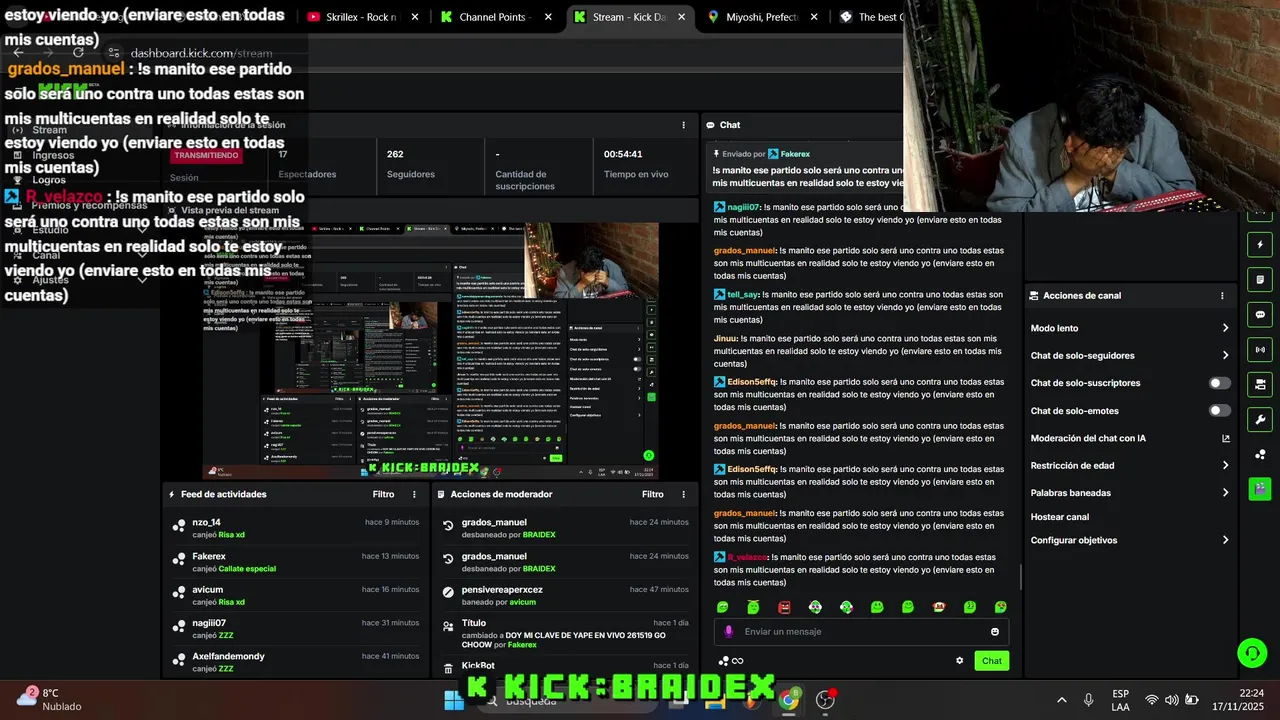Click the camera stream preview sidebar icon
This screenshot has height=720, width=1280.
1260,384
